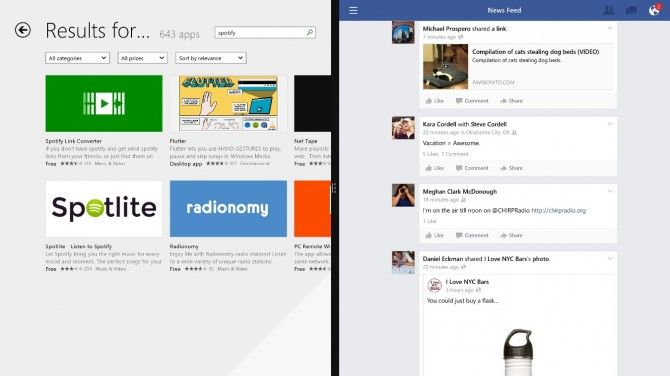The width and height of the screenshot is (670, 376).
Task: Comment on Michael Prospero's post
Action: pyautogui.click(x=472, y=101)
